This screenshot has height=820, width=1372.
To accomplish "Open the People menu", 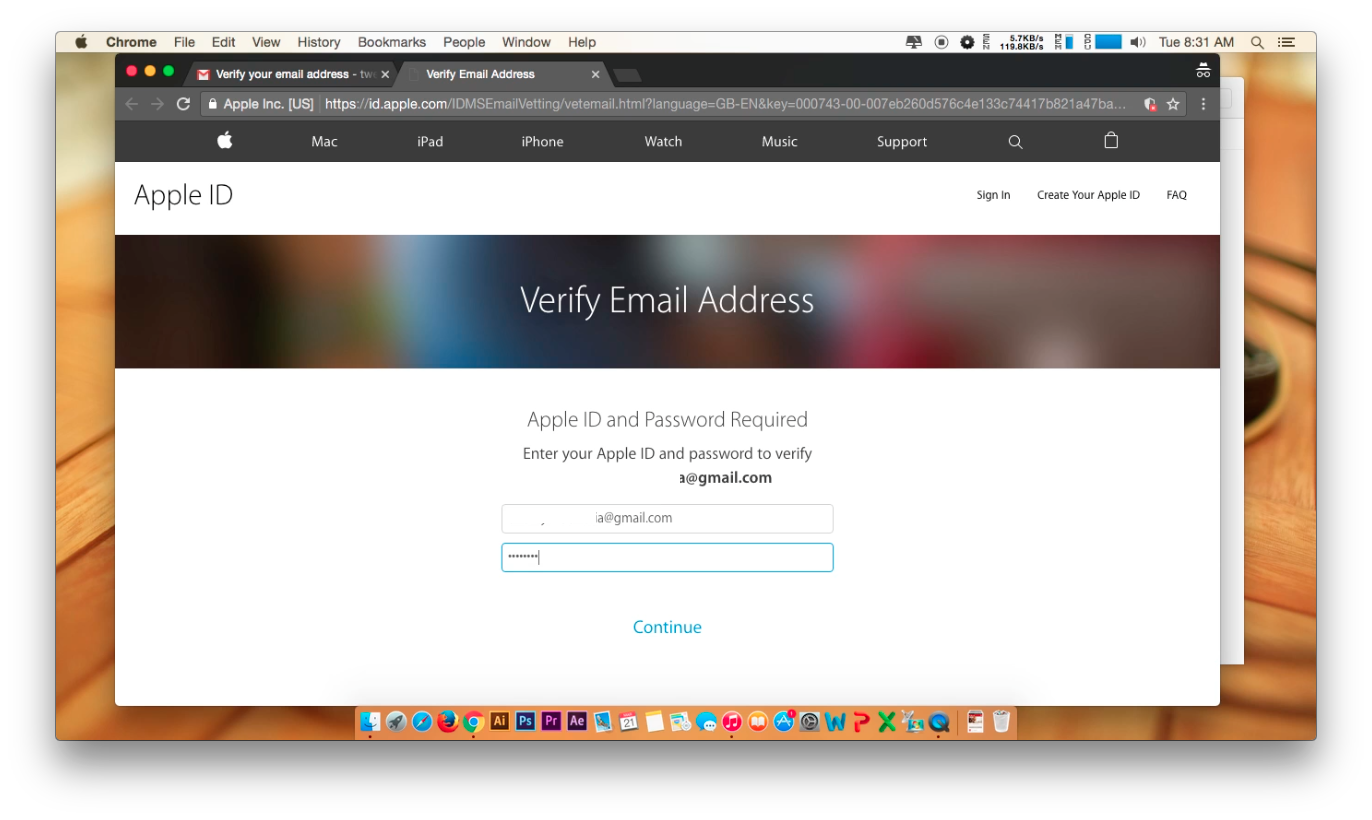I will click(x=464, y=42).
